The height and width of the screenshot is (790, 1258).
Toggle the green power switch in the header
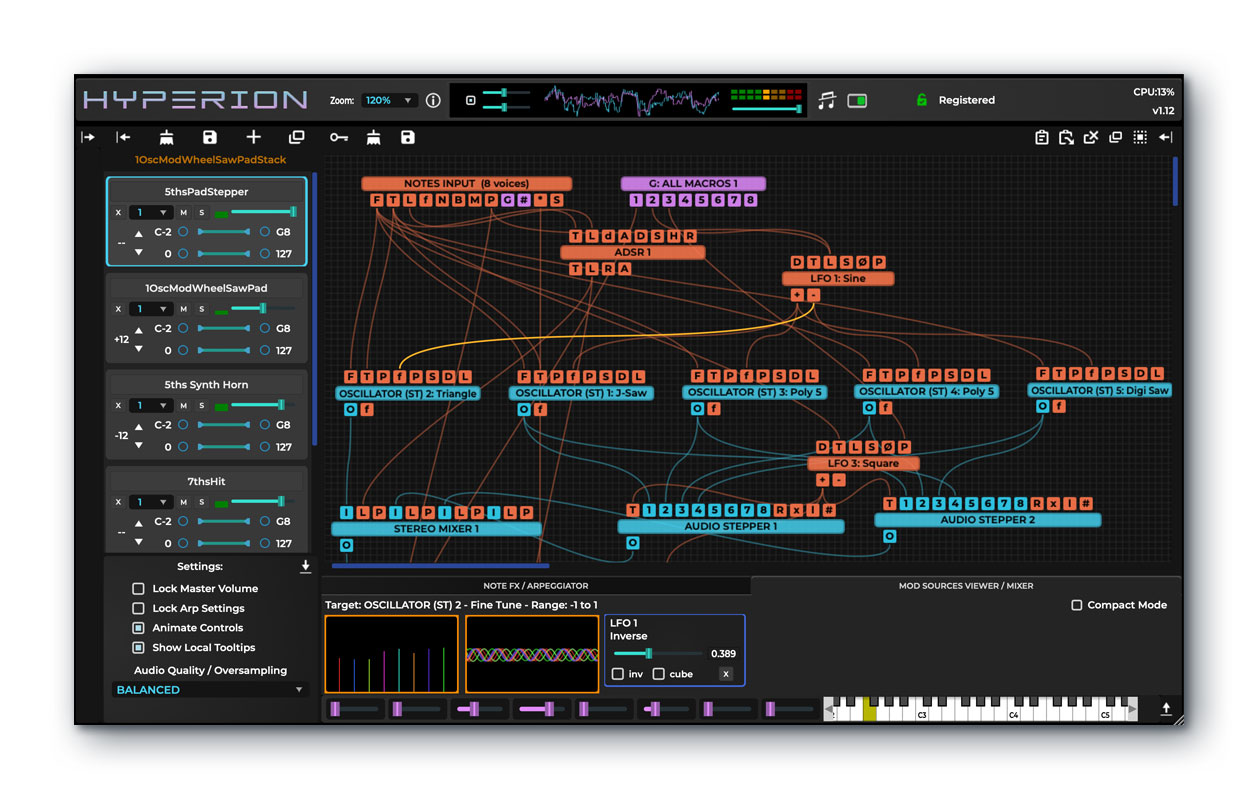click(857, 100)
